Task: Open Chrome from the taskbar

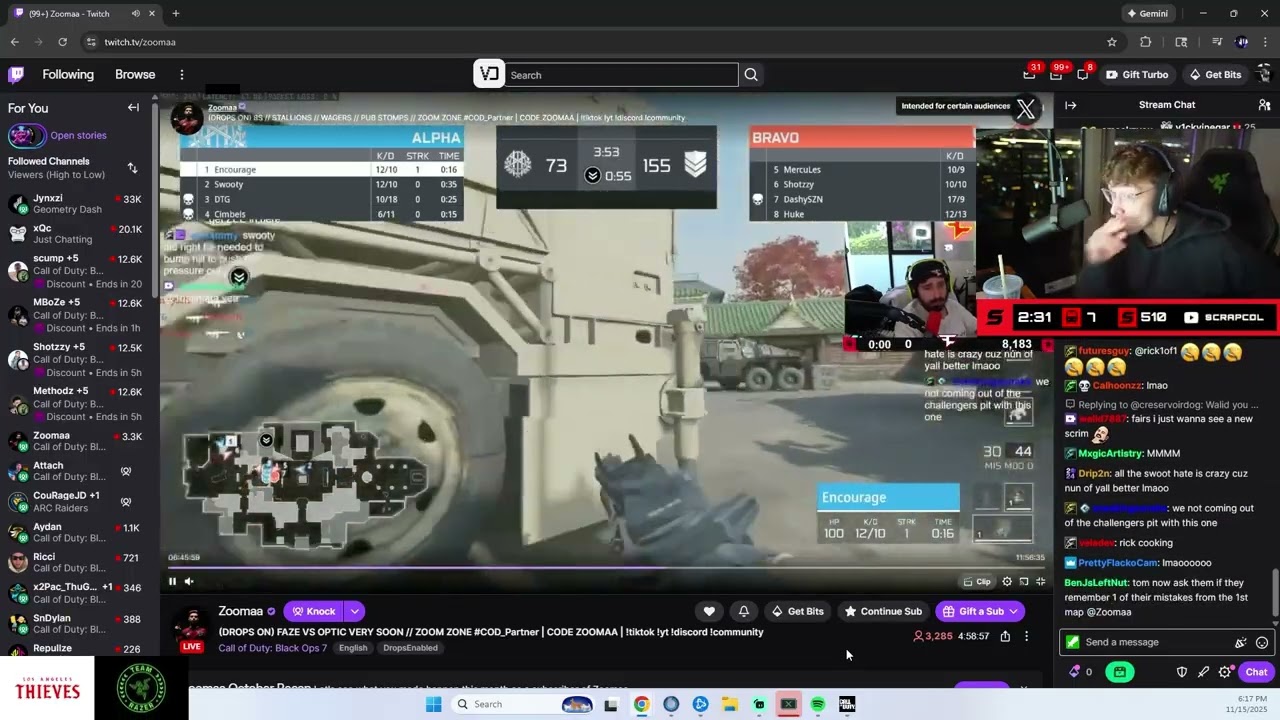Action: pyautogui.click(x=641, y=704)
